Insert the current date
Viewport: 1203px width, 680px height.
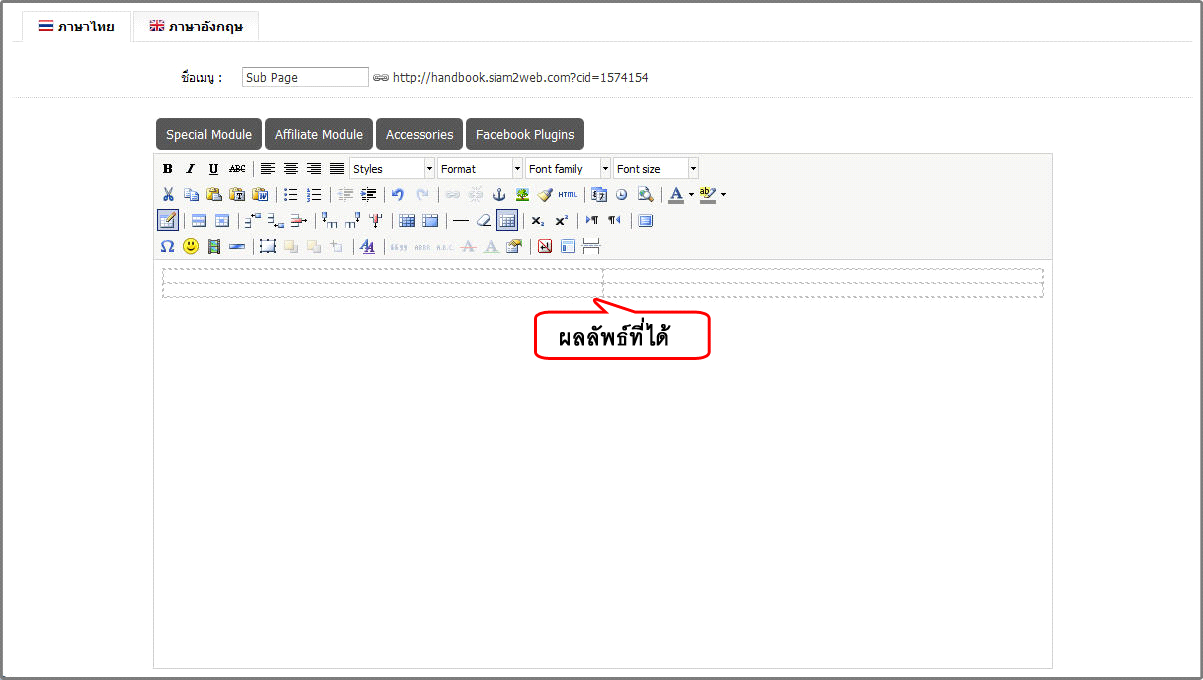(599, 195)
